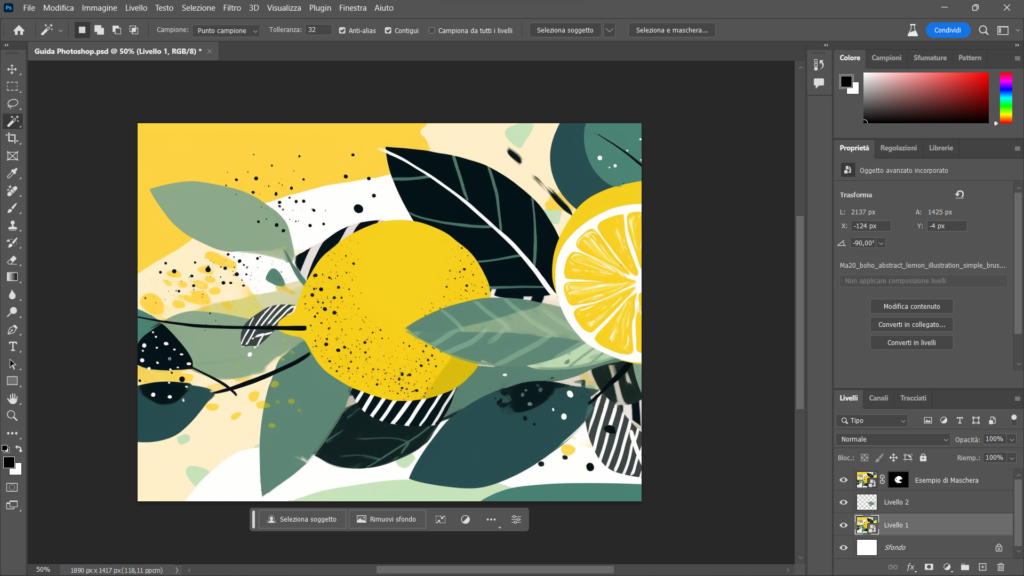Open the Filtro menu
The height and width of the screenshot is (576, 1024).
point(231,8)
